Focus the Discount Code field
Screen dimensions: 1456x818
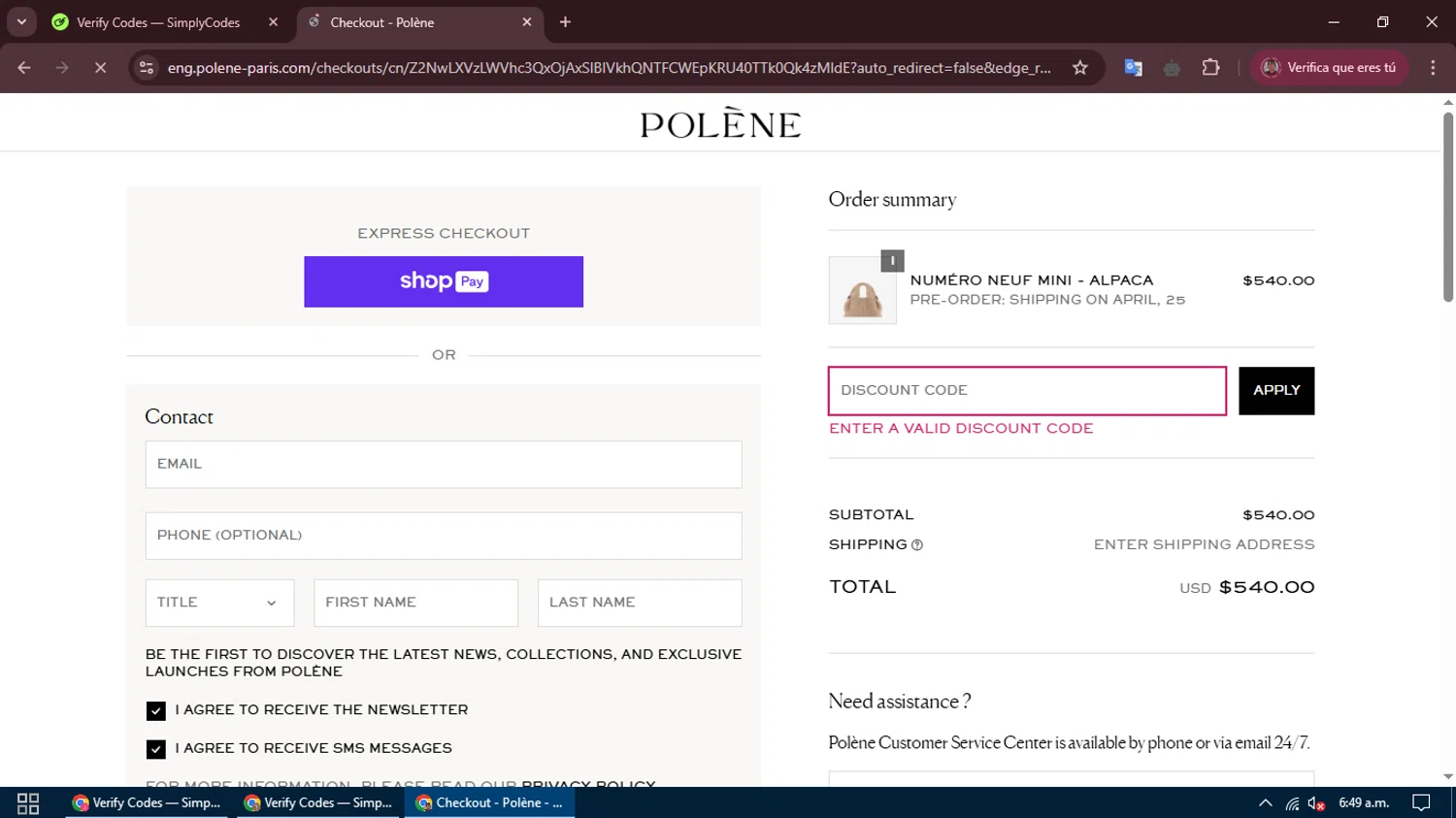coord(1027,391)
